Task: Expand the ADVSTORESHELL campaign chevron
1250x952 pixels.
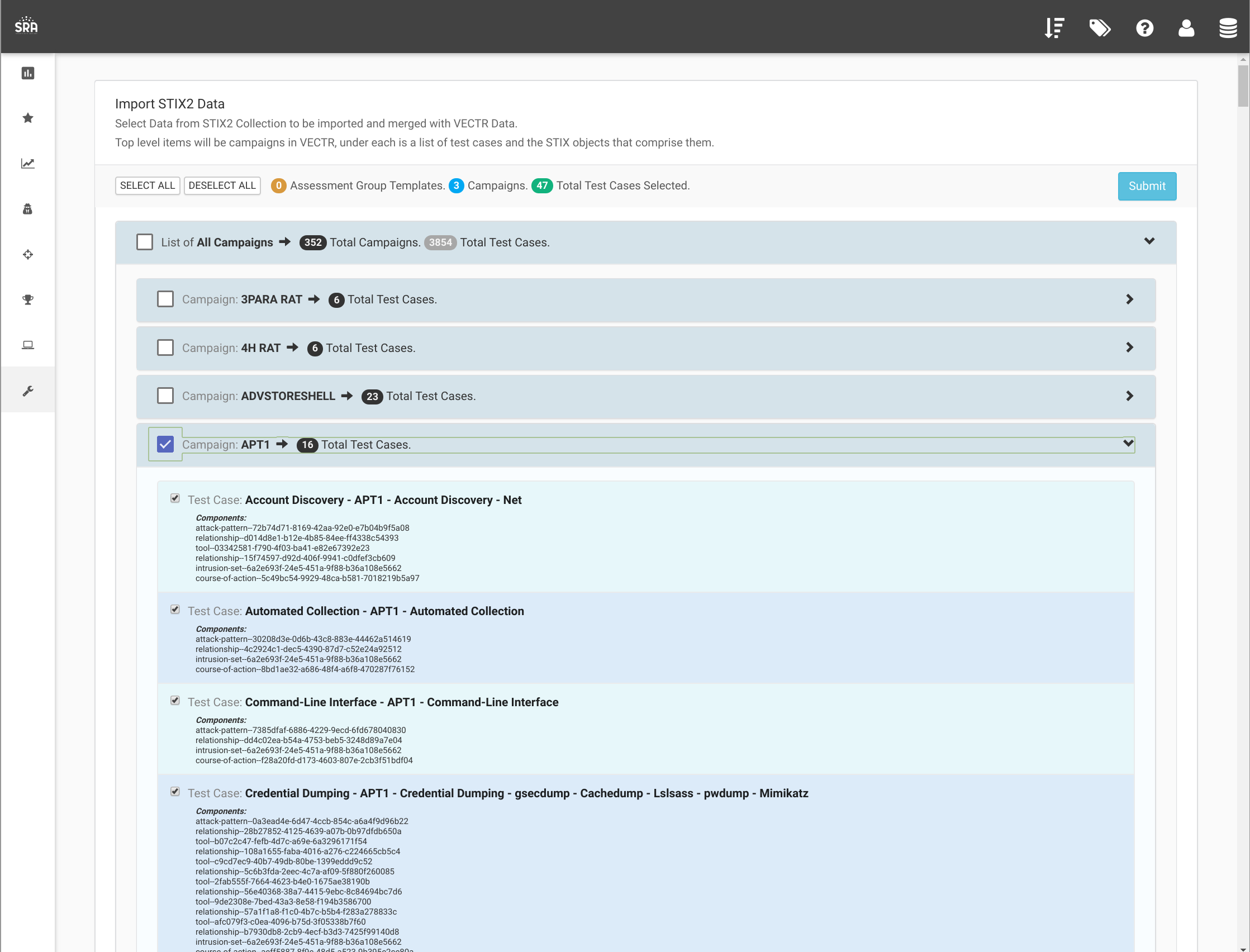Action: click(x=1129, y=396)
